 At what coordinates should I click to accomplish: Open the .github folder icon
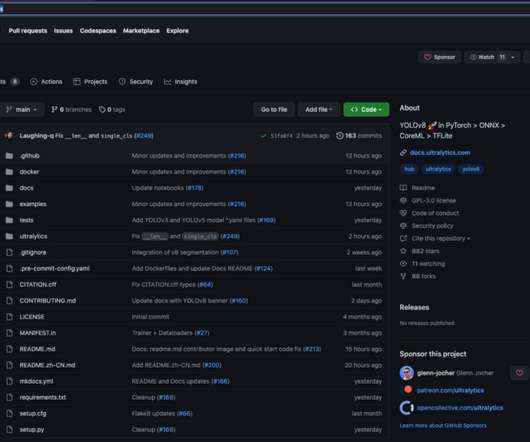(x=9, y=156)
